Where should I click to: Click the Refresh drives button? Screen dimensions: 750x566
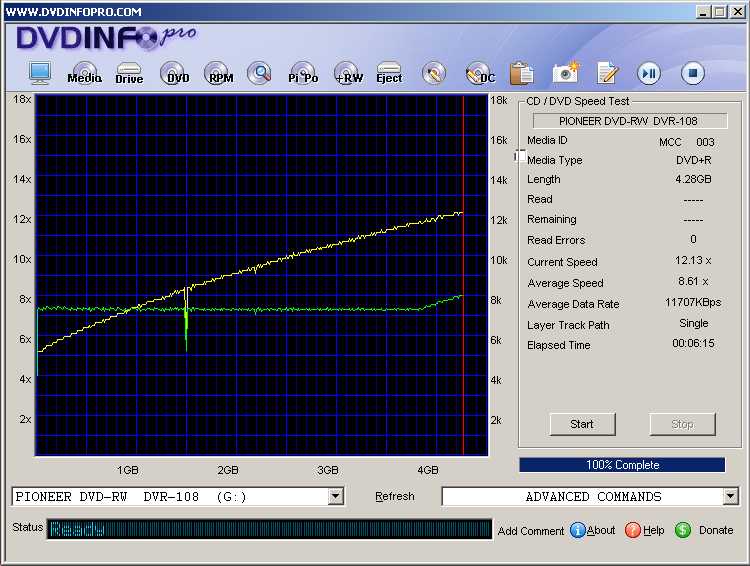click(395, 497)
